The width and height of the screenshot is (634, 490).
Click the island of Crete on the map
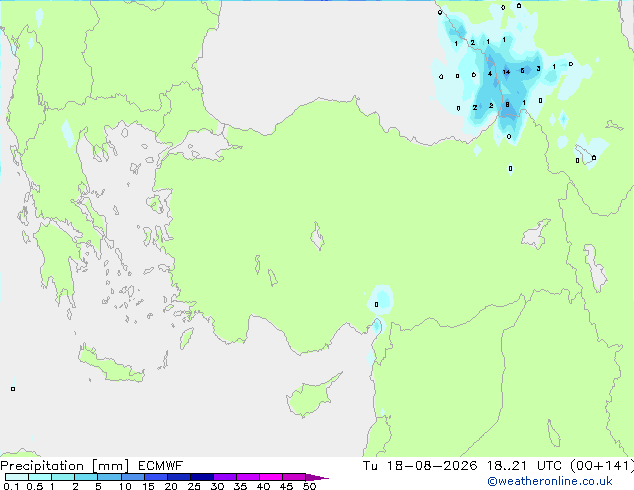click(111, 366)
